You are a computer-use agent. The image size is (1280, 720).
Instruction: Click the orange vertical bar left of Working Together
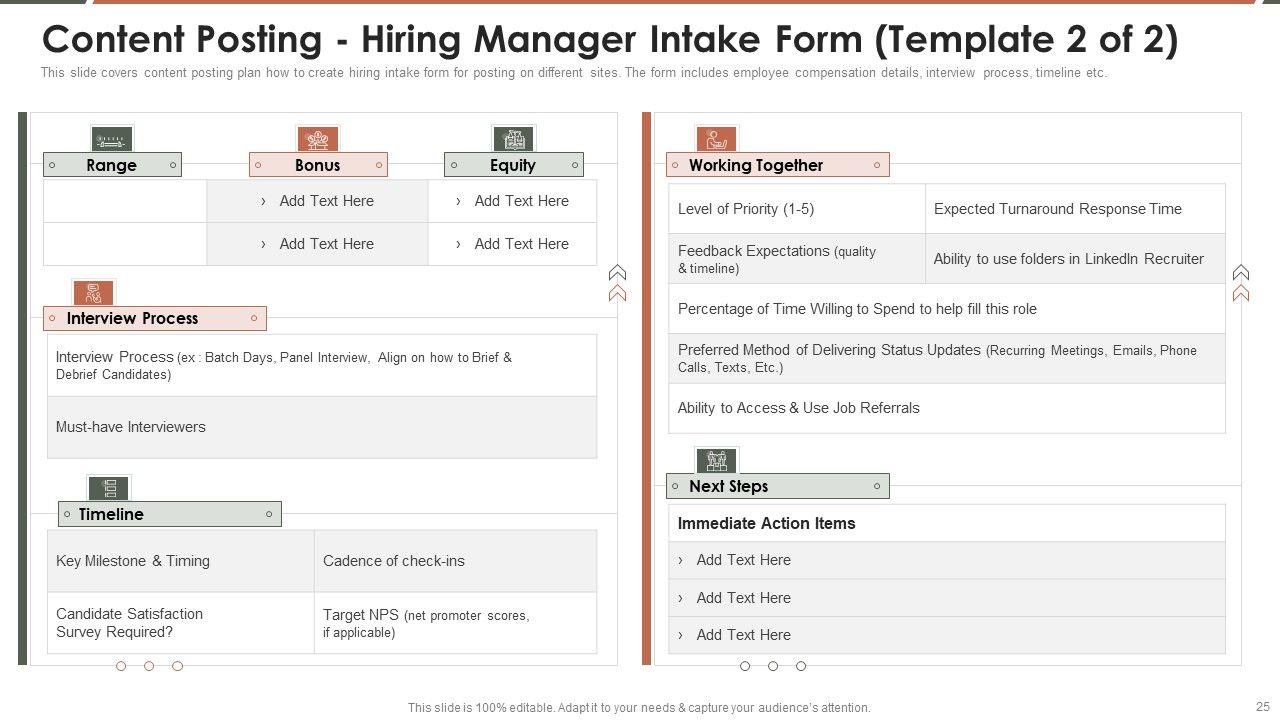(646, 388)
